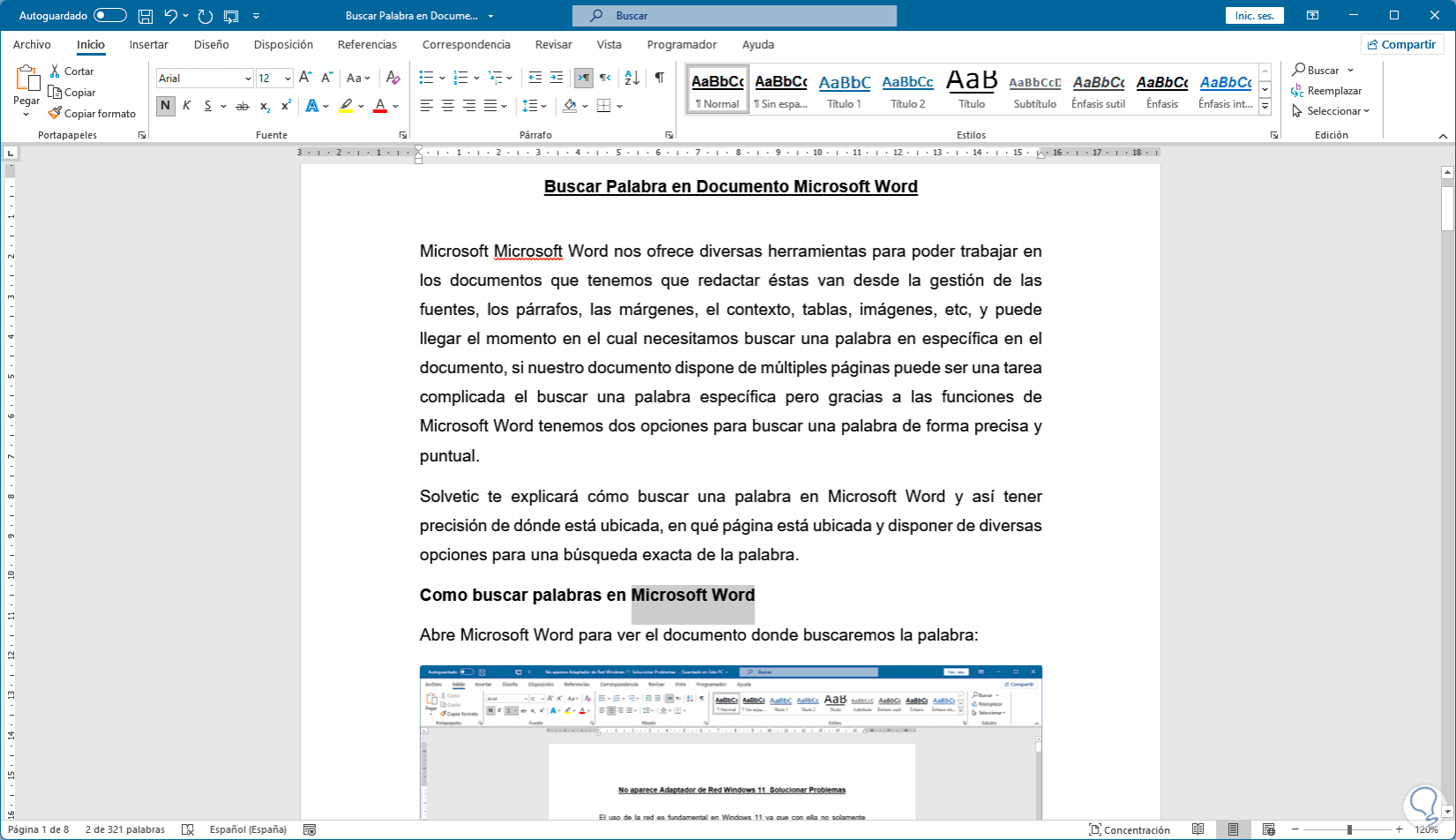
Task: Click the macro recording icon in status bar
Action: tap(310, 829)
